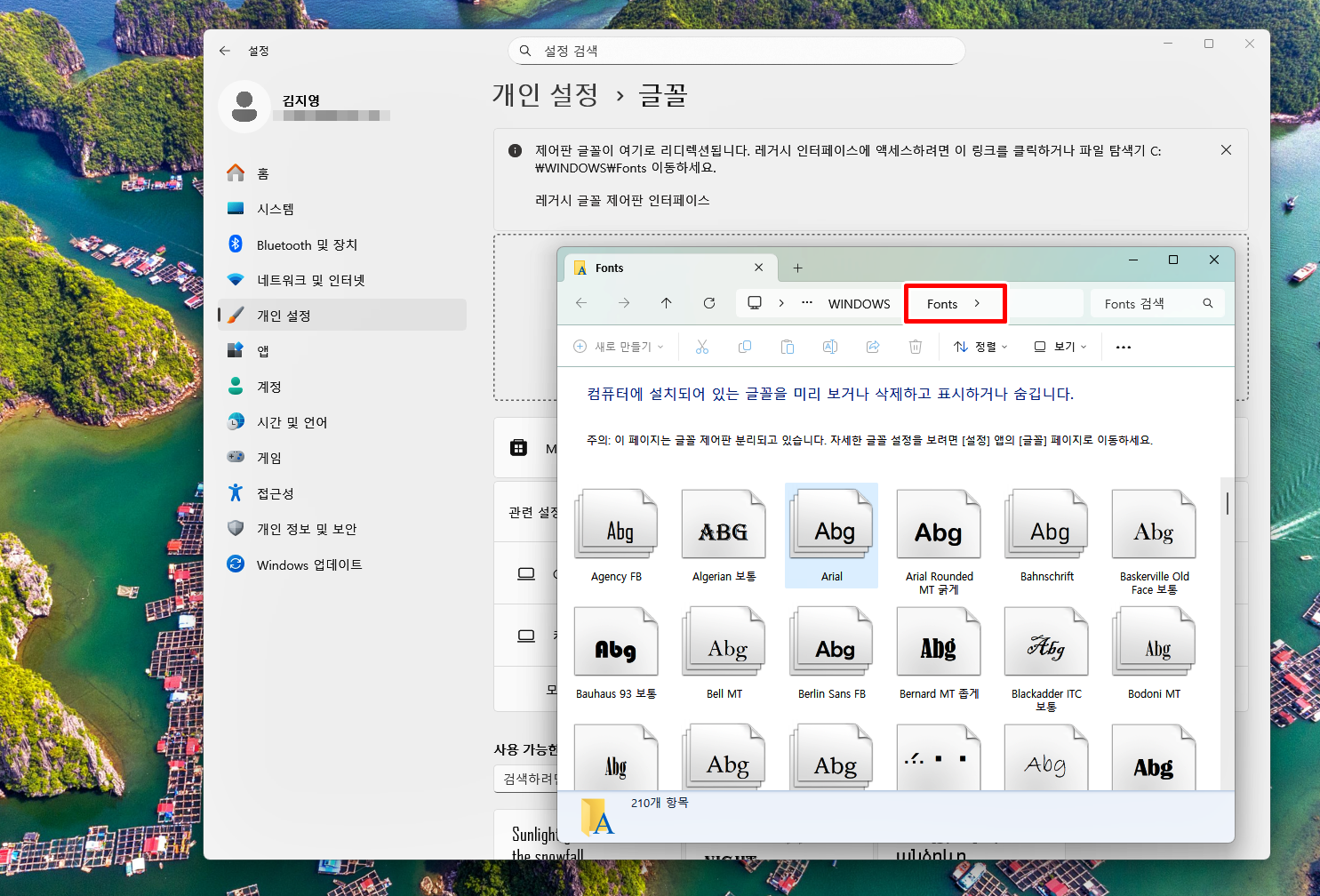Image resolution: width=1320 pixels, height=896 pixels.
Task: Click the Paste clipboard icon
Action: (788, 347)
